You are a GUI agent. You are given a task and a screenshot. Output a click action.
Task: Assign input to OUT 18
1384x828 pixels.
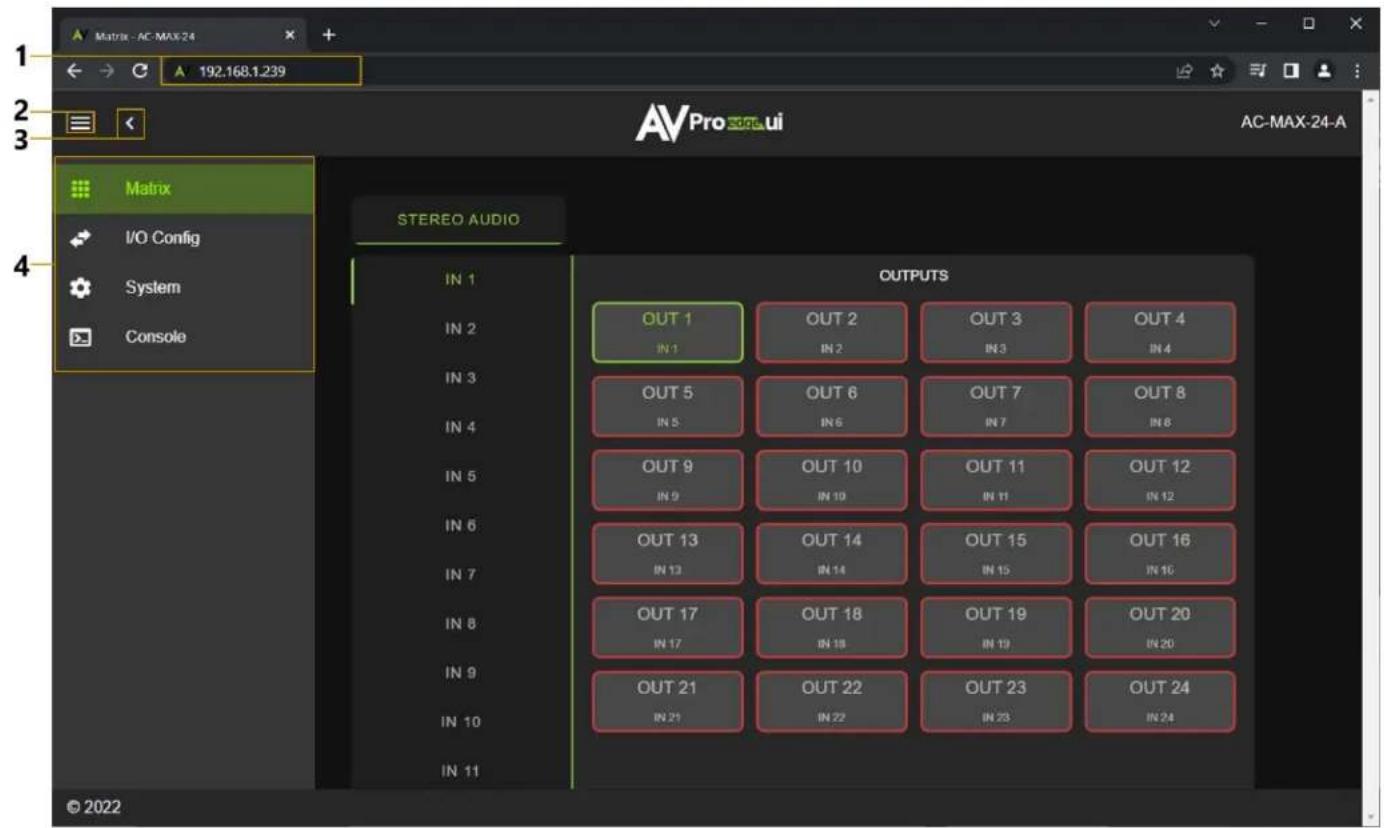click(x=832, y=628)
